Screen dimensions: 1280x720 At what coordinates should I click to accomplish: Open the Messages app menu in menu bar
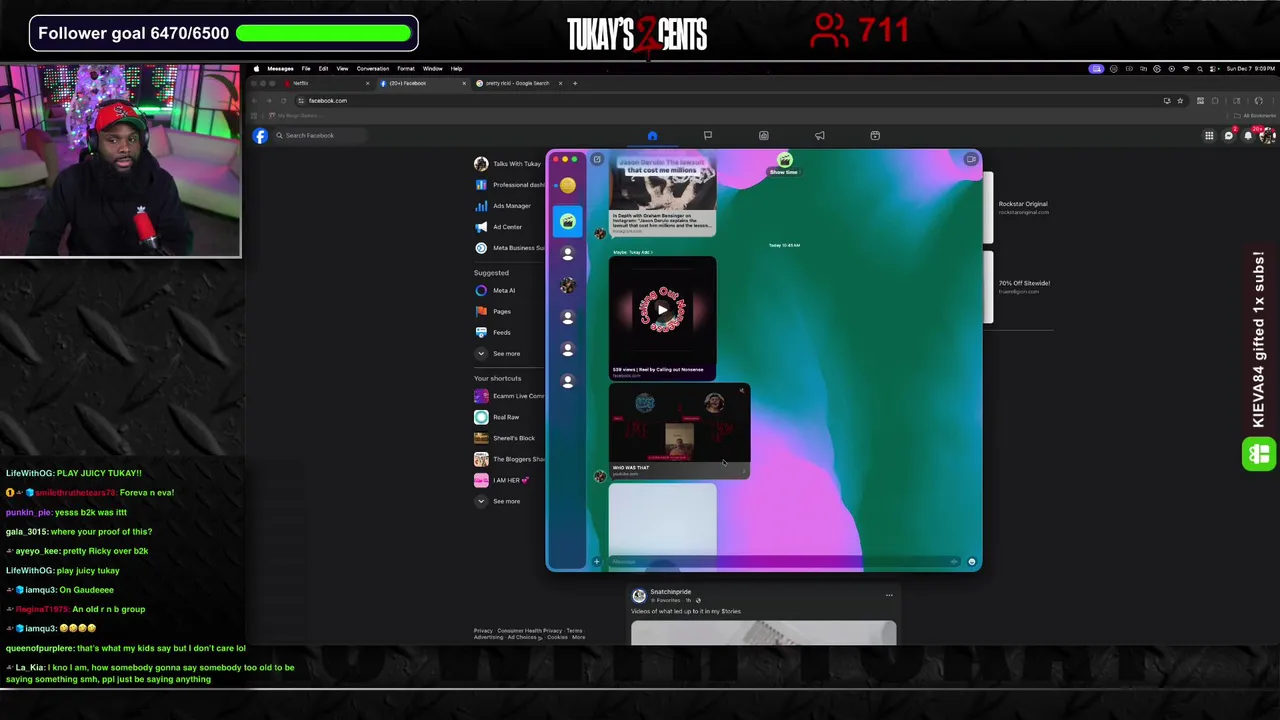coord(280,69)
